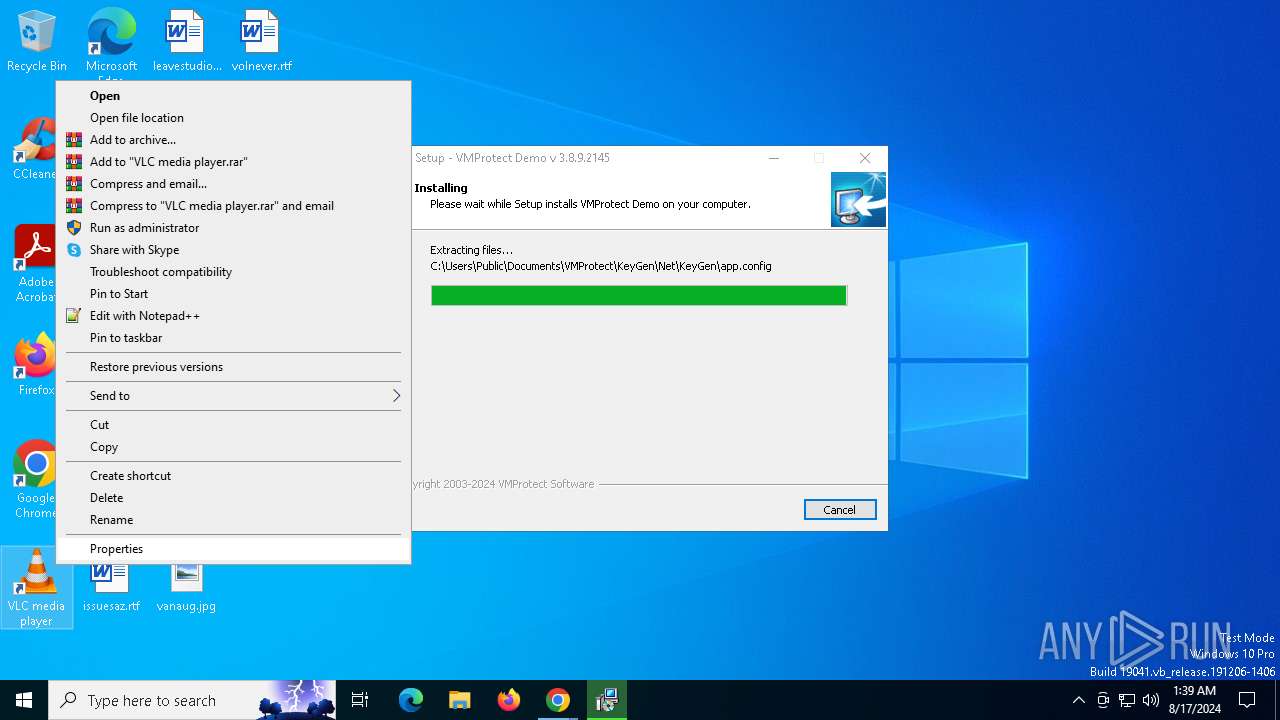Select the Firefox desktop shortcut
The image size is (1280, 720).
tap(35, 366)
